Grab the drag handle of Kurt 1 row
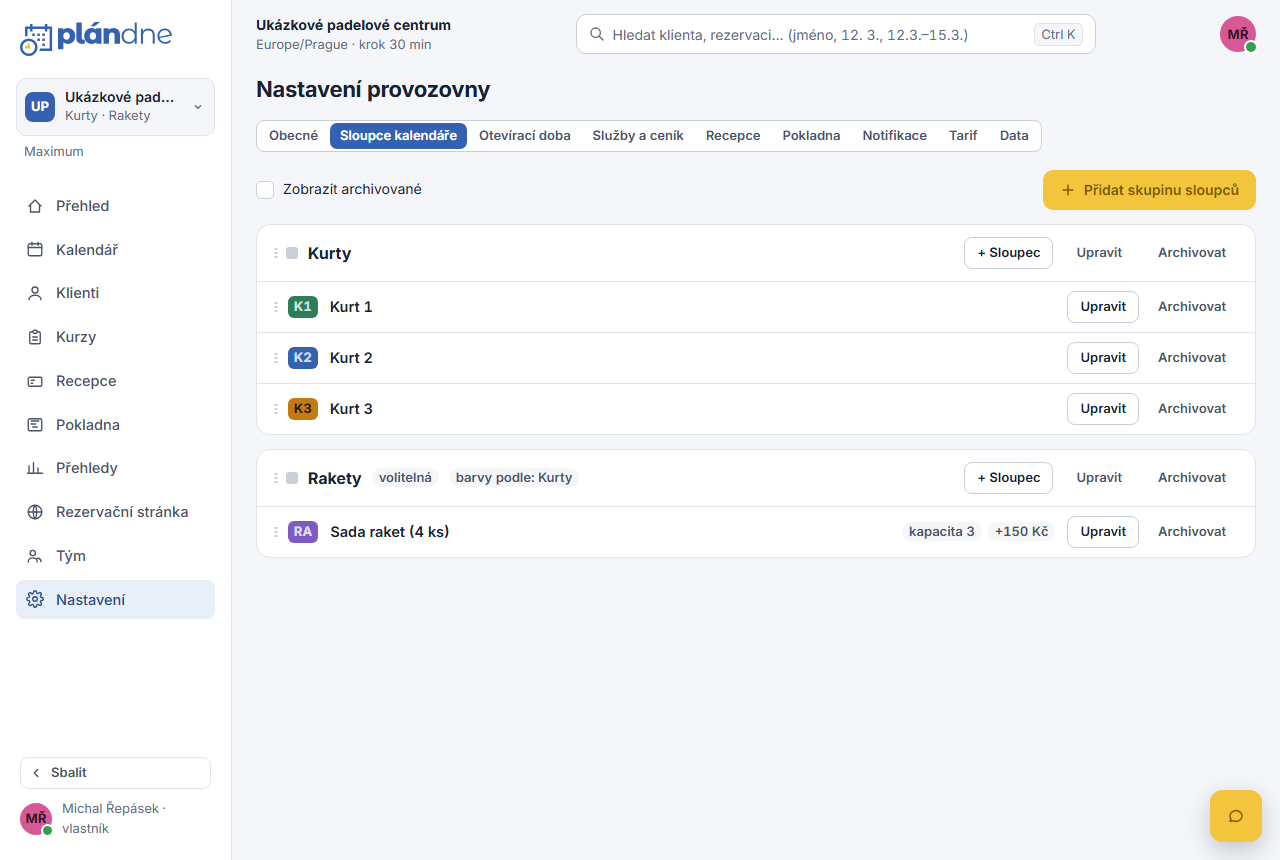Viewport: 1280px width, 860px height. (x=276, y=307)
